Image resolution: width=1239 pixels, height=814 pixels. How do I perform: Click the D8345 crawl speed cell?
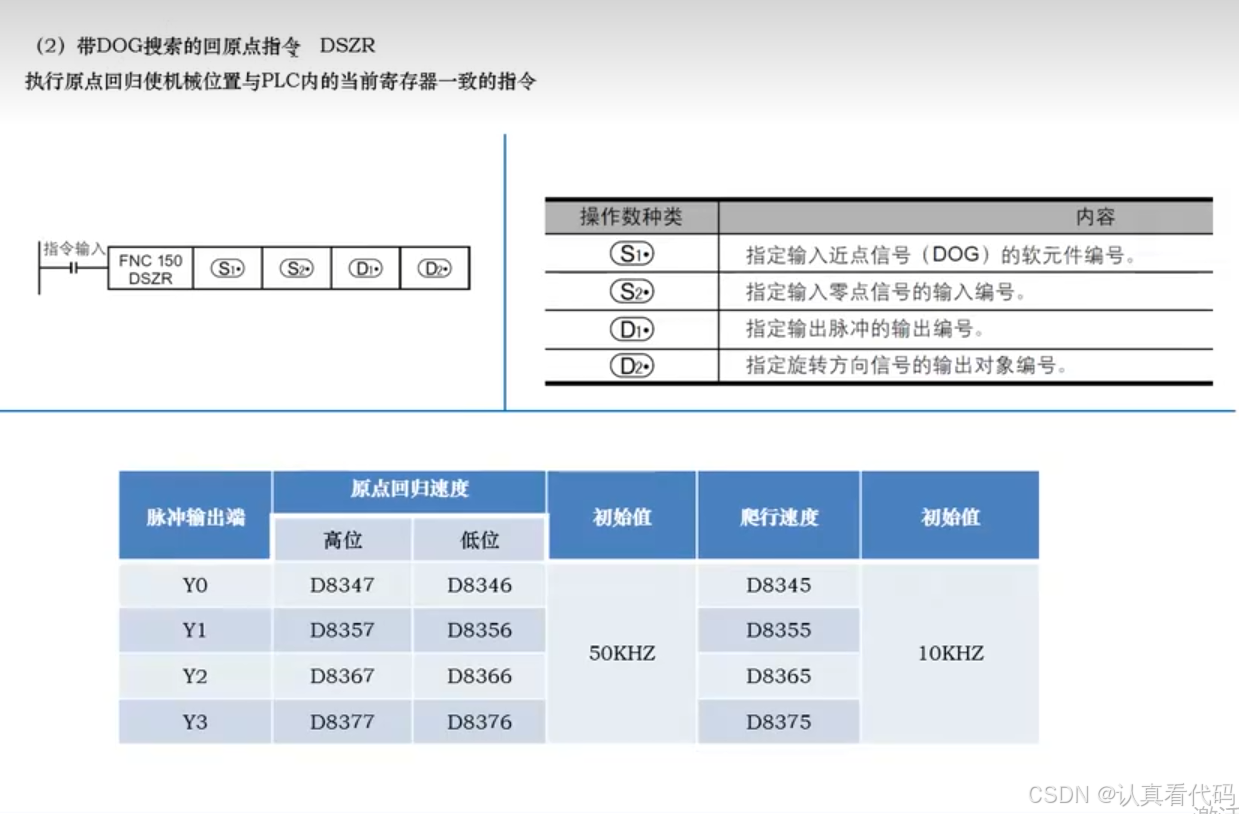tap(779, 585)
